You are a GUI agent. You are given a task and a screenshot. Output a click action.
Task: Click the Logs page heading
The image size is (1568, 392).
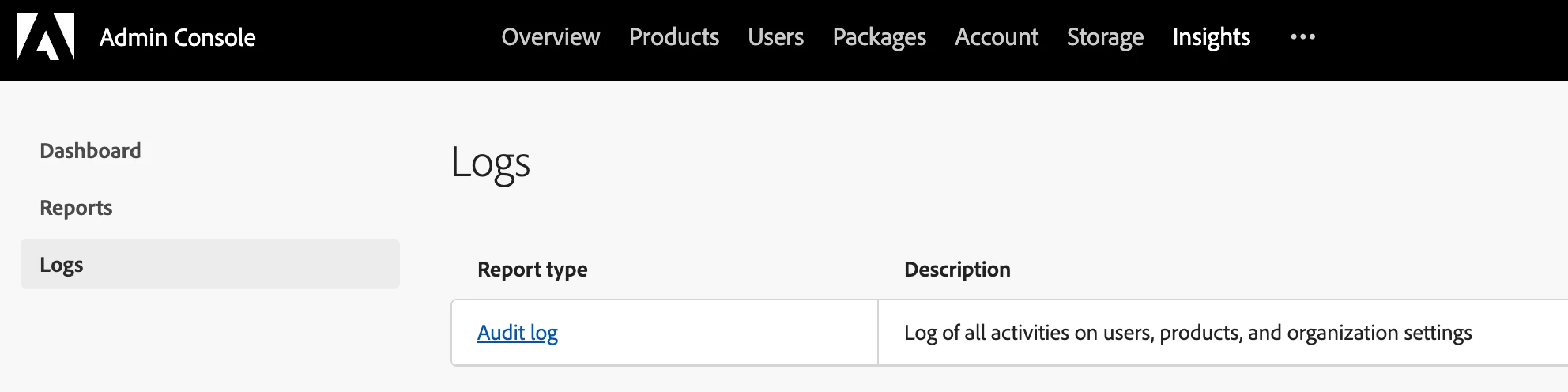click(x=490, y=164)
